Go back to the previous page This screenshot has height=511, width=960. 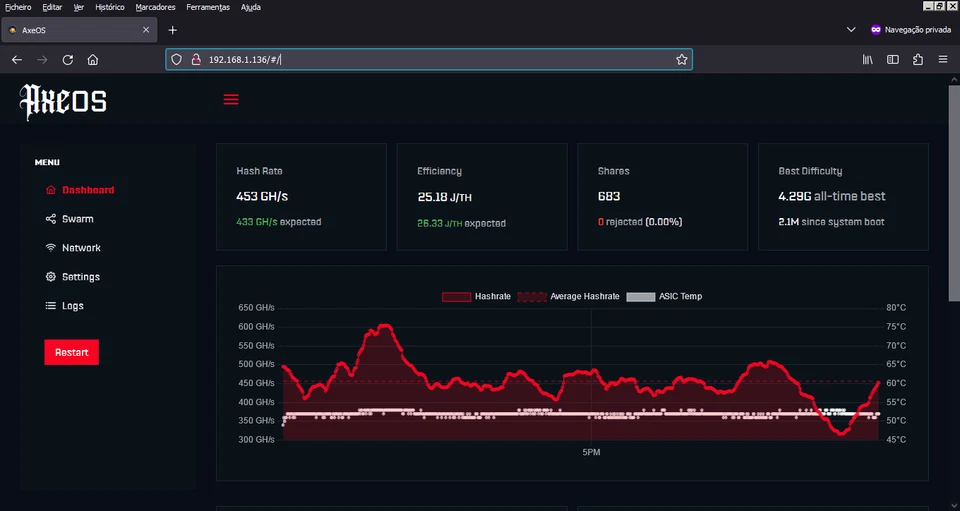coord(17,60)
